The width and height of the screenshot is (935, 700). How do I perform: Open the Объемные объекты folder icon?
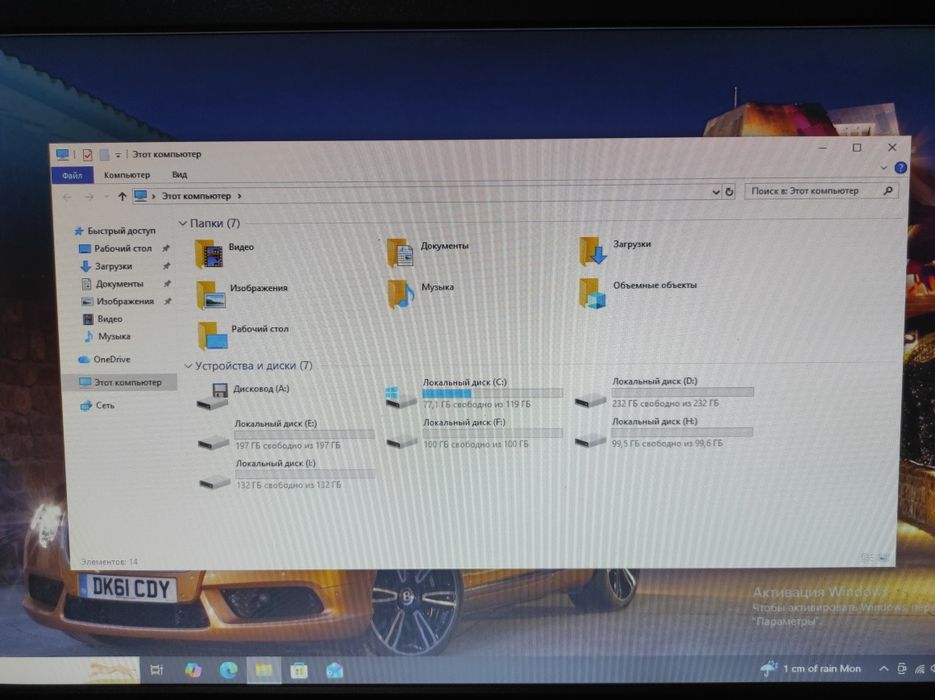click(x=592, y=292)
